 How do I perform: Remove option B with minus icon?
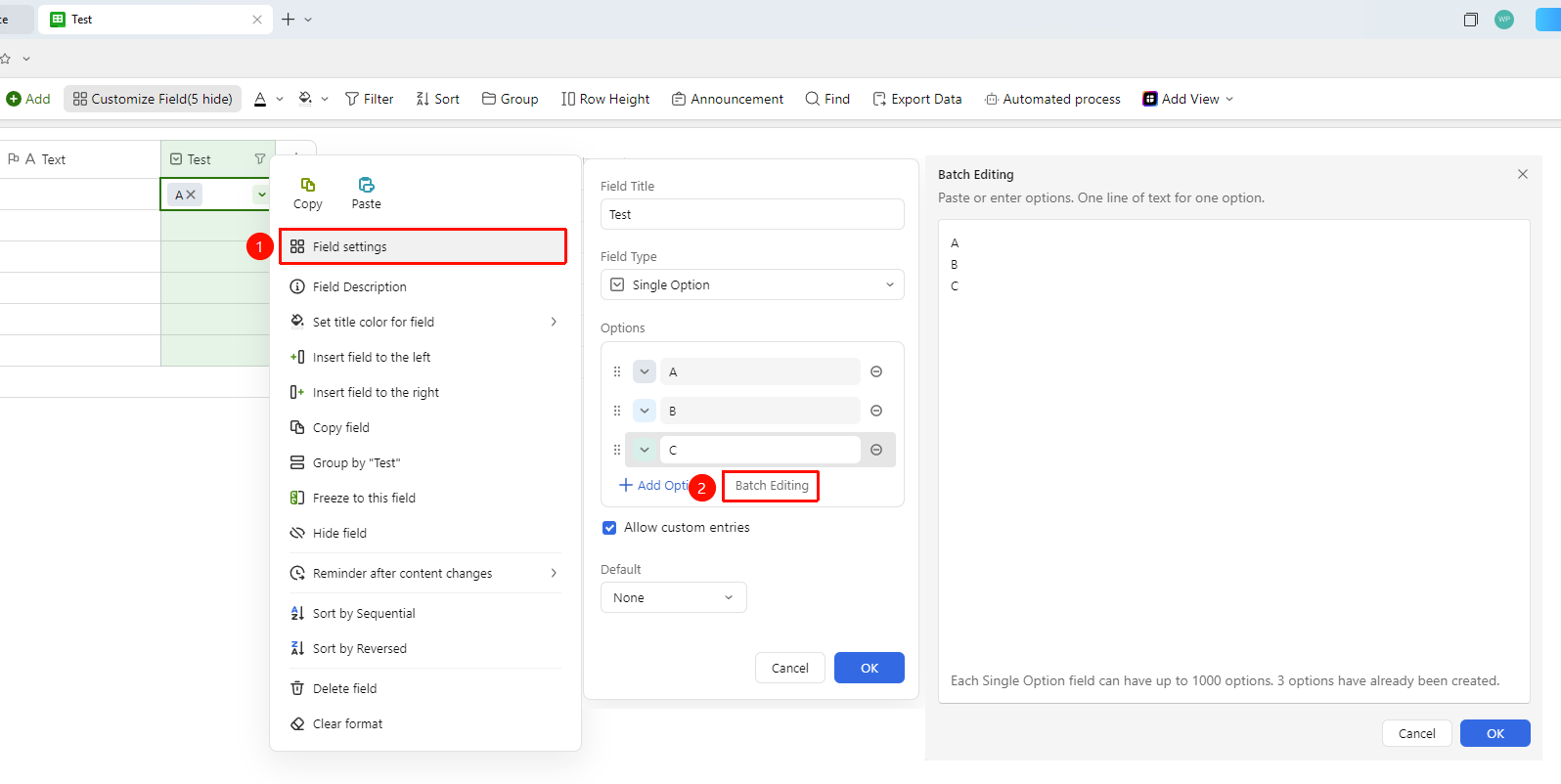(876, 411)
